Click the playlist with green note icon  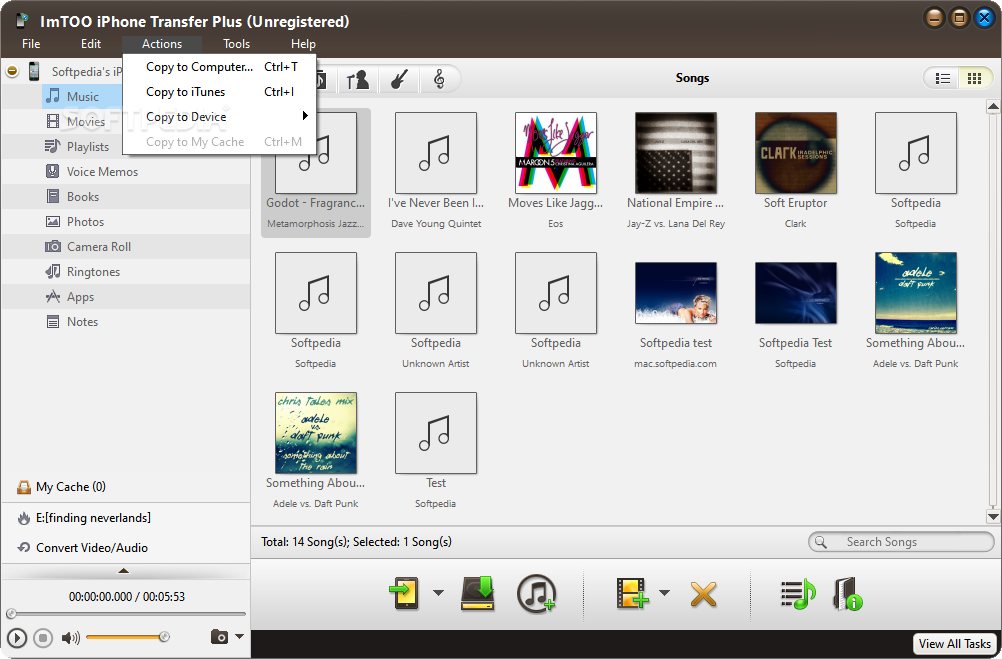click(798, 594)
